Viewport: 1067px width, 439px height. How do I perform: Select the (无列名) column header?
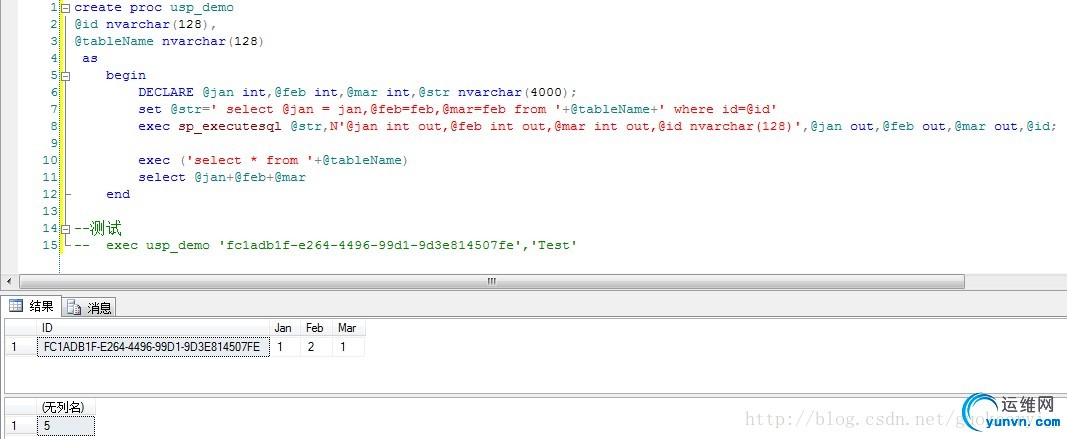click(66, 407)
